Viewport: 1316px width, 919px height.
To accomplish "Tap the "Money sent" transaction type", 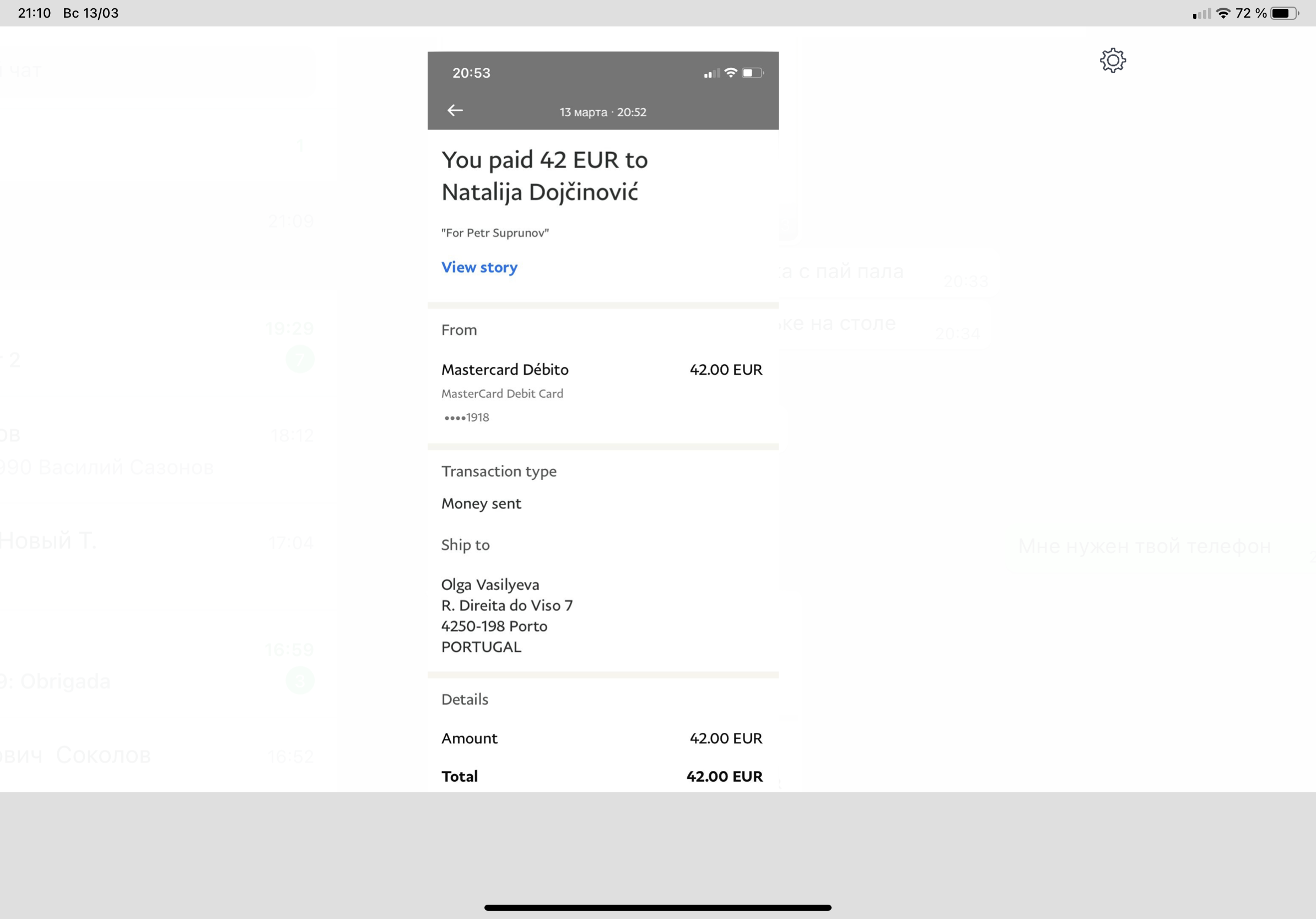I will coord(481,504).
